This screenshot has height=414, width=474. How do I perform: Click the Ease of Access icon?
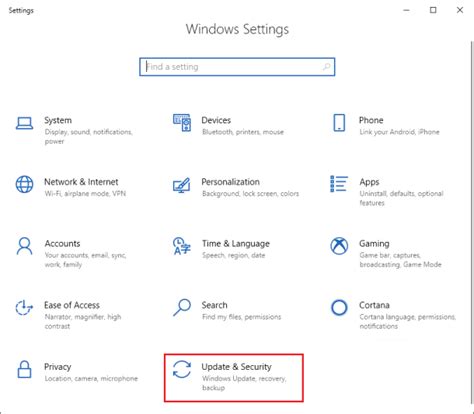tap(24, 308)
